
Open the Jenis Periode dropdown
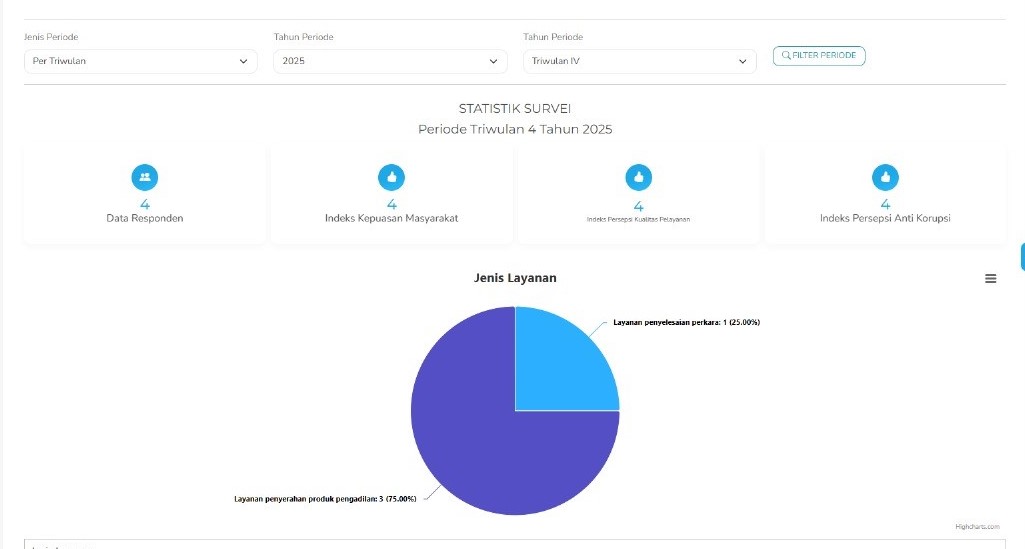pyautogui.click(x=140, y=62)
